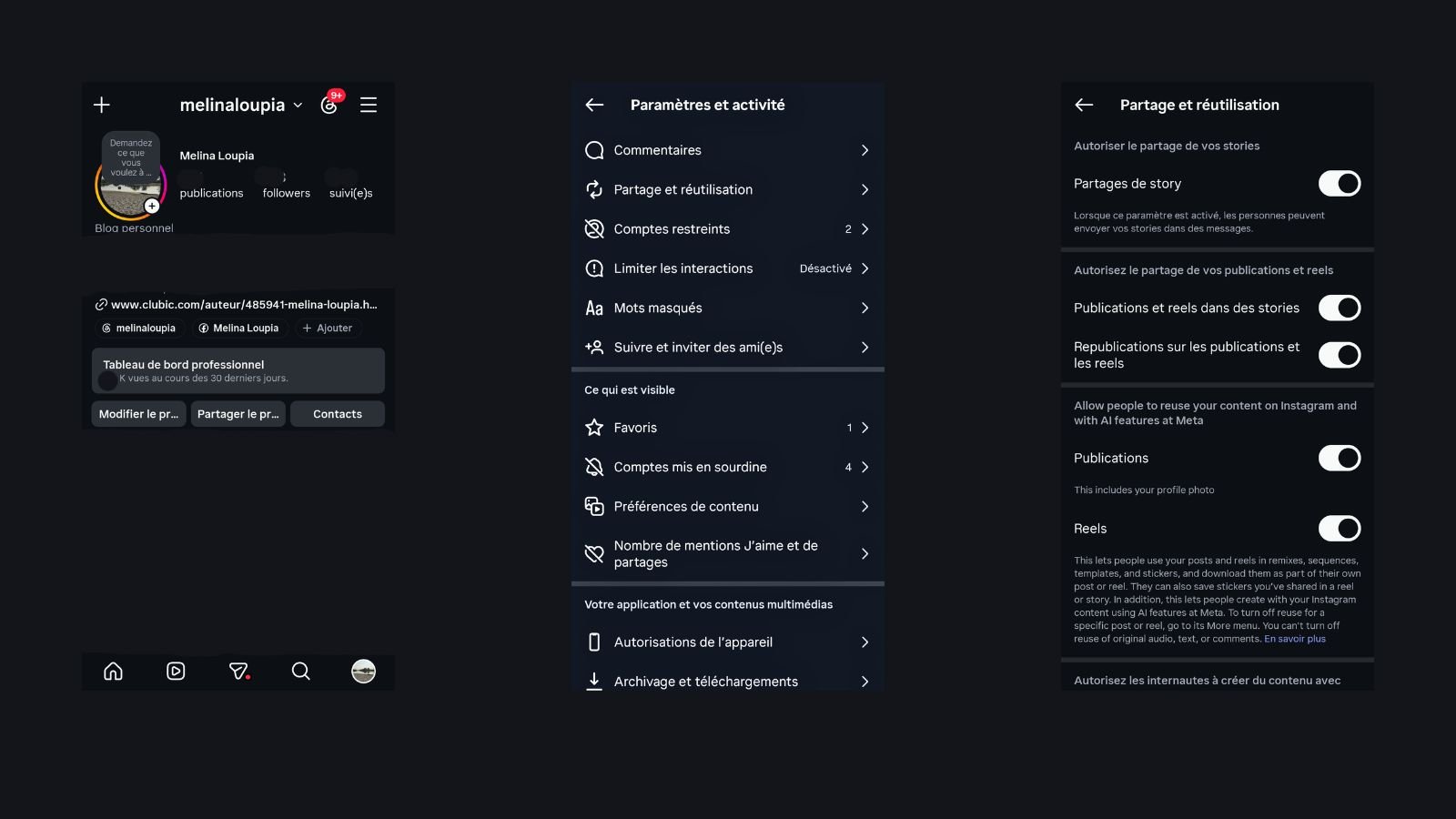Go back from Partage et réutilisation
Screen dimensions: 1456x819
click(1084, 105)
